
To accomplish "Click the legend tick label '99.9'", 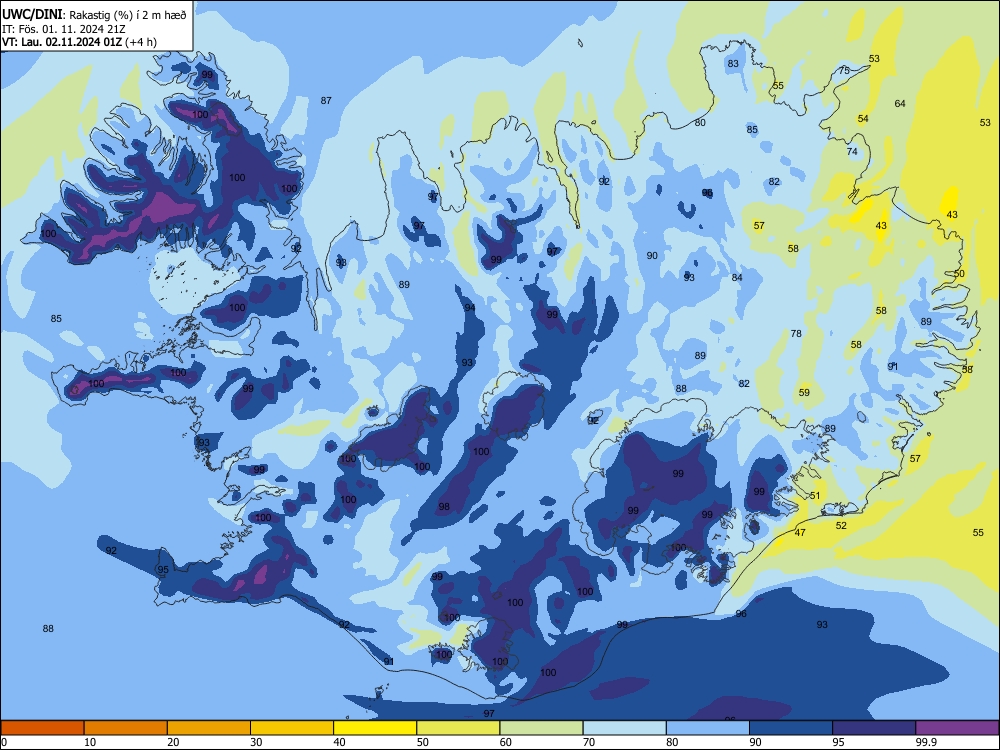I will pos(926,742).
